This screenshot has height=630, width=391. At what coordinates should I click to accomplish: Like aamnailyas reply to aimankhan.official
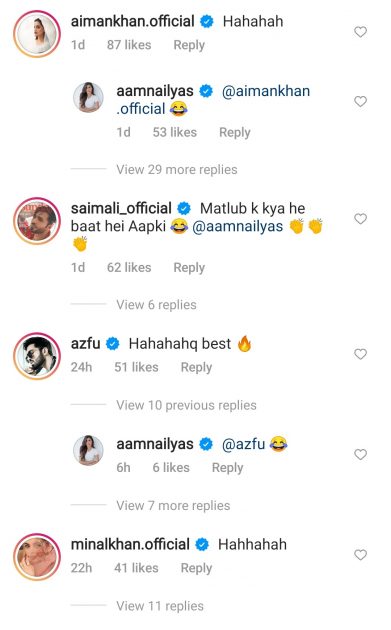[360, 101]
